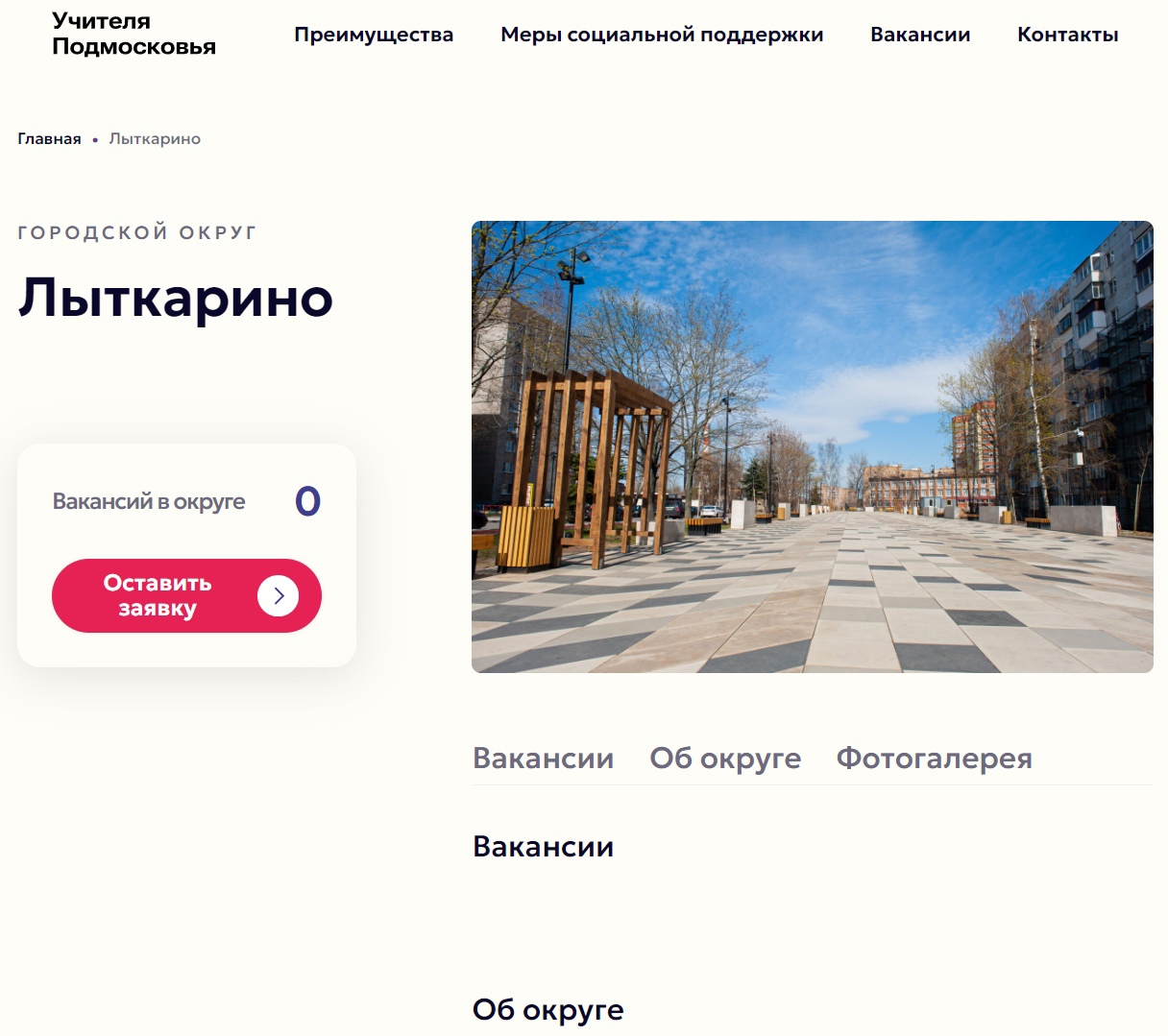Click the Вакансий в округе label
The height and width of the screenshot is (1036, 1168).
pos(149,501)
